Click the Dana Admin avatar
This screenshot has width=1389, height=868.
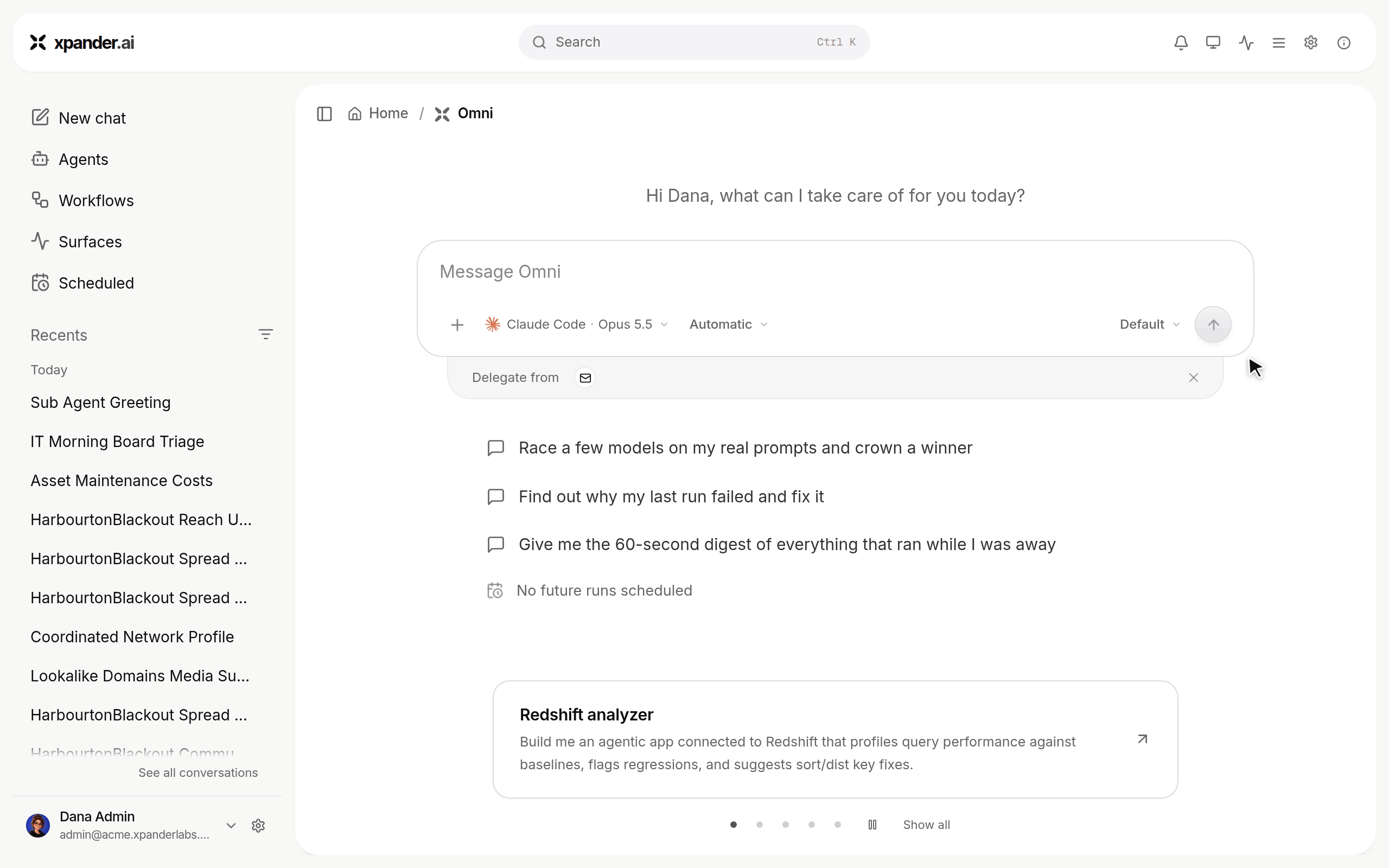pos(38,826)
